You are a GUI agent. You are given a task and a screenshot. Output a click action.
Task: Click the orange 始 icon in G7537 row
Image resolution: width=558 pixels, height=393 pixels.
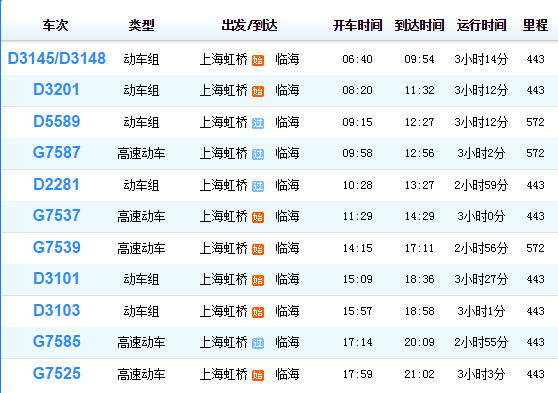(258, 218)
